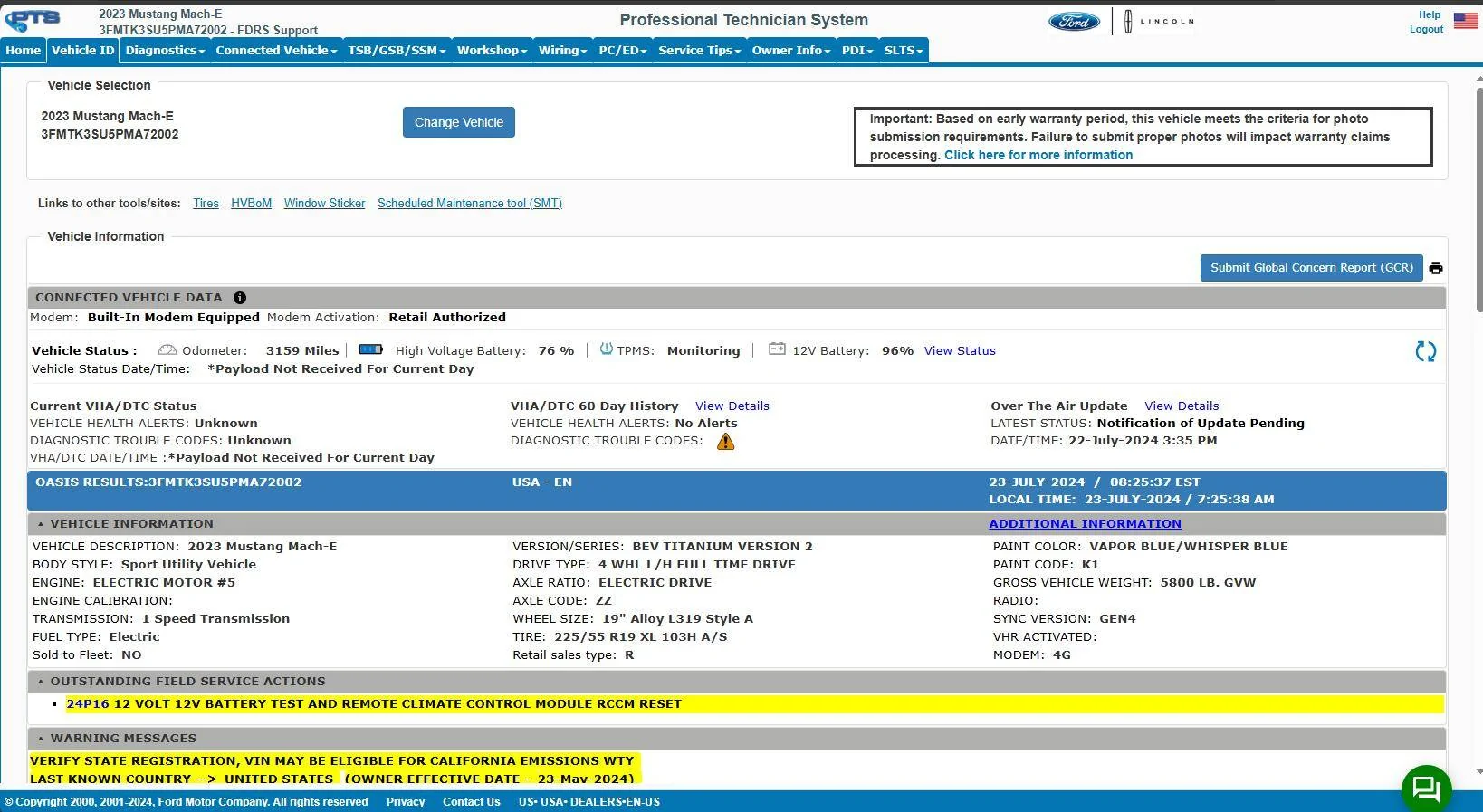The image size is (1483, 812).
Task: Open the Window Sticker link
Action: point(324,204)
